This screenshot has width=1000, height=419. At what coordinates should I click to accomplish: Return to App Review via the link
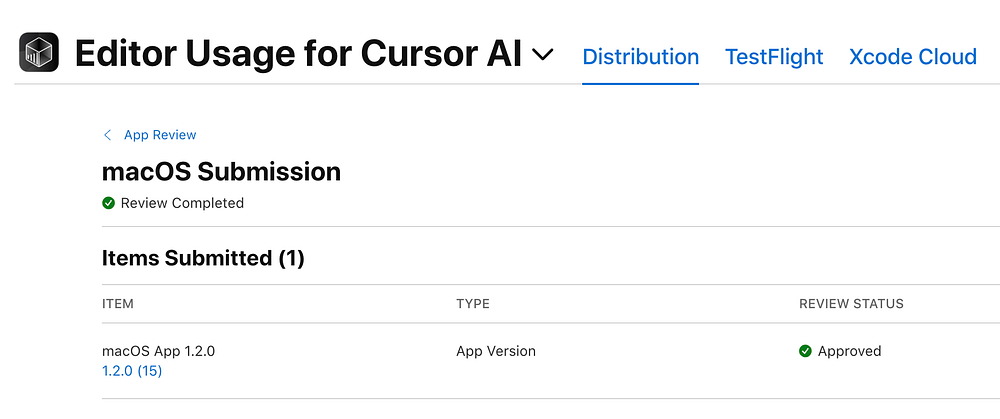pyautogui.click(x=160, y=135)
